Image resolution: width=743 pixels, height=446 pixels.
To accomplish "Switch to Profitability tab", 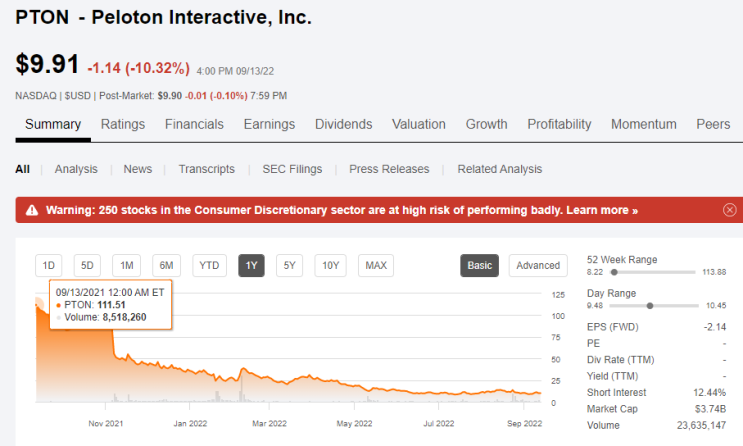I will click(x=559, y=124).
